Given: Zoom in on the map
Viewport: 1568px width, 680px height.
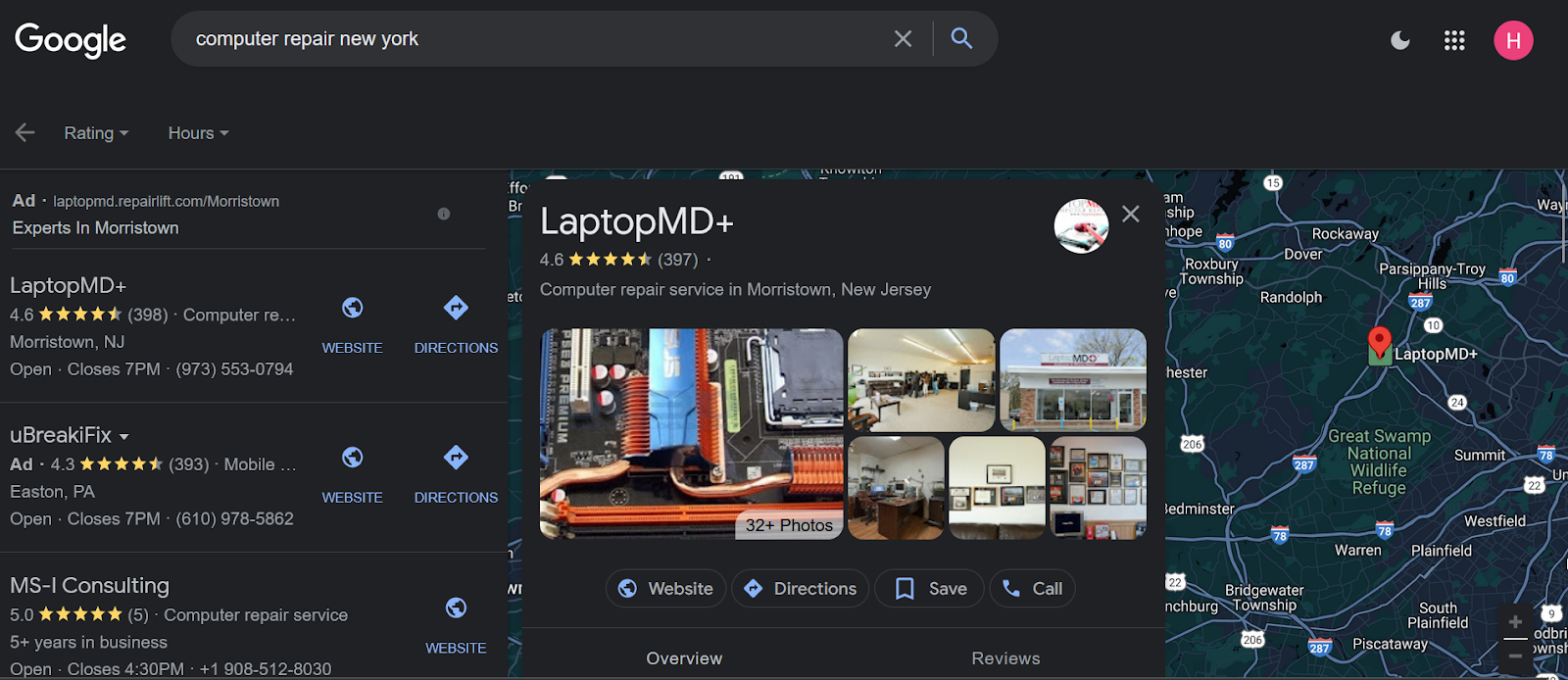Looking at the screenshot, I should (x=1515, y=622).
